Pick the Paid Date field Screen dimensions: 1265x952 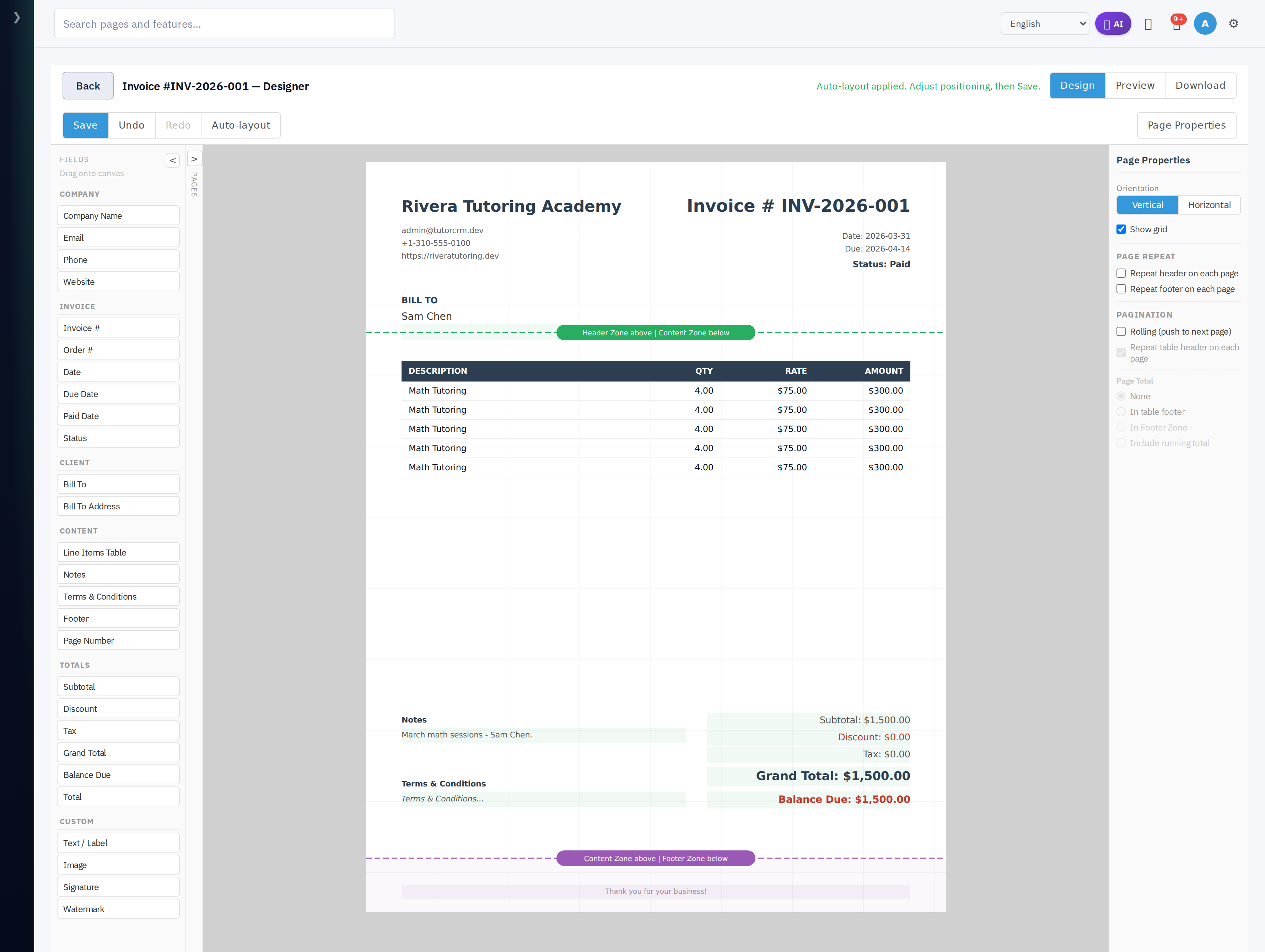click(x=118, y=416)
